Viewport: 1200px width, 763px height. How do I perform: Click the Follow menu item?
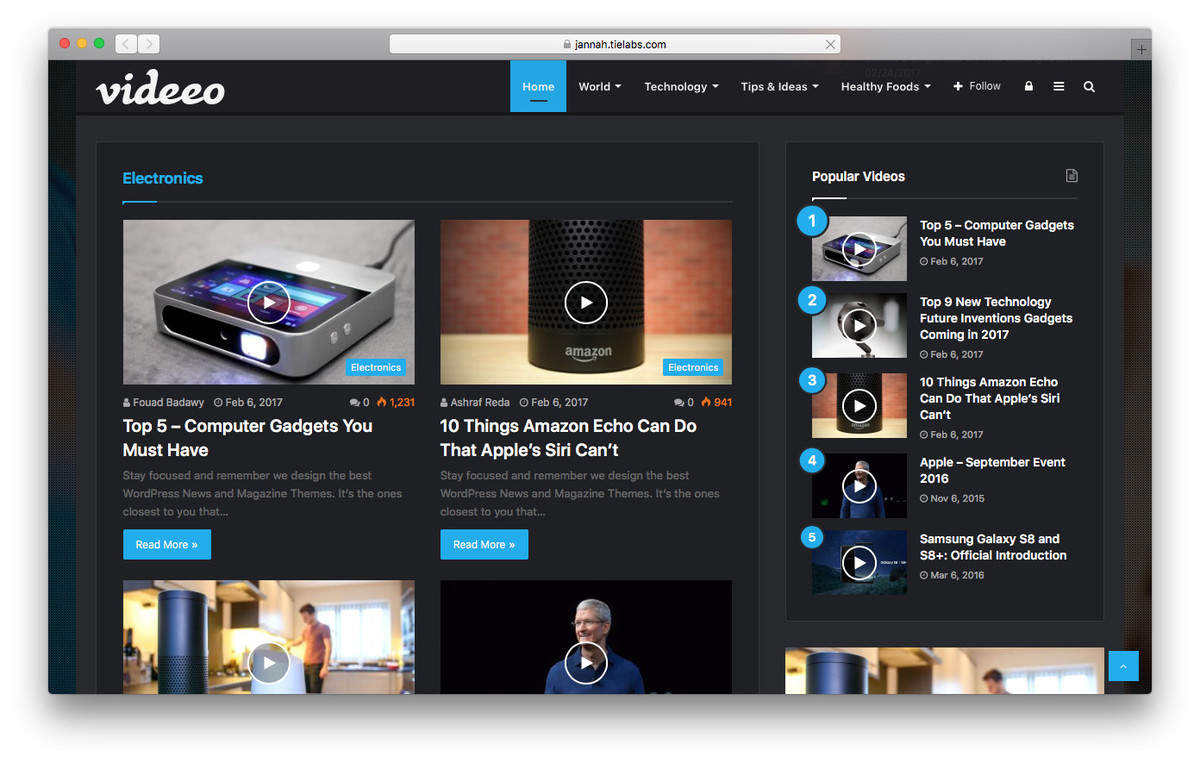tap(977, 86)
